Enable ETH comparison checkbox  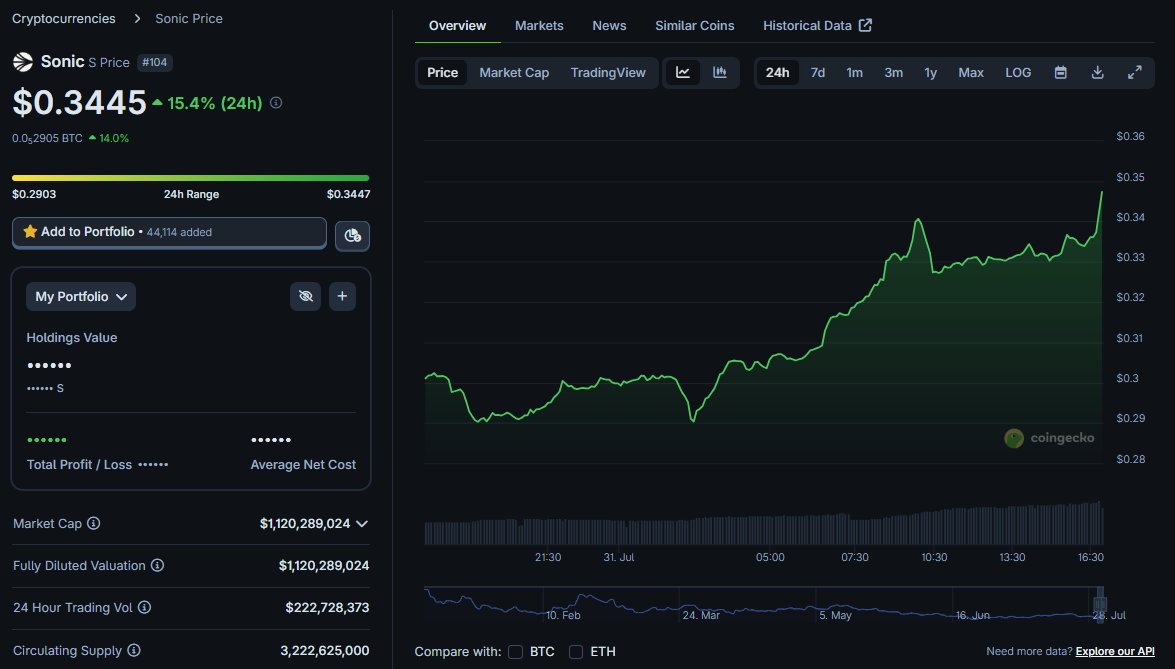point(576,652)
